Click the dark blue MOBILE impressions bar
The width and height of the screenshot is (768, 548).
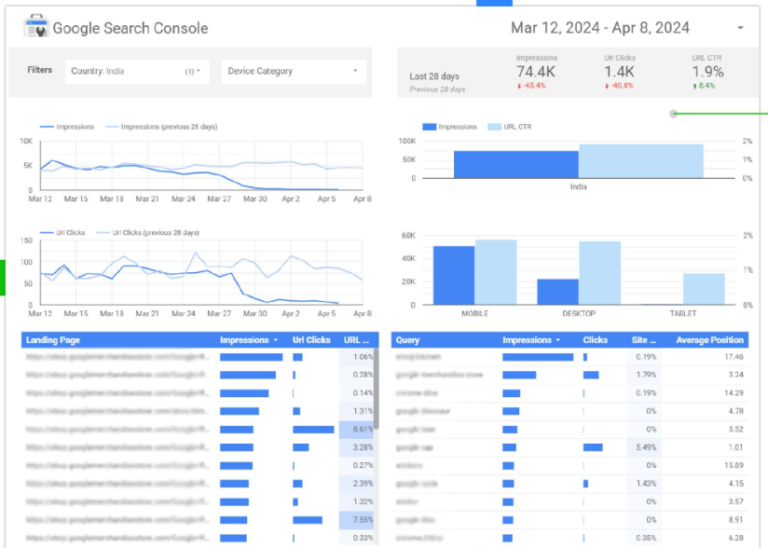pyautogui.click(x=453, y=275)
